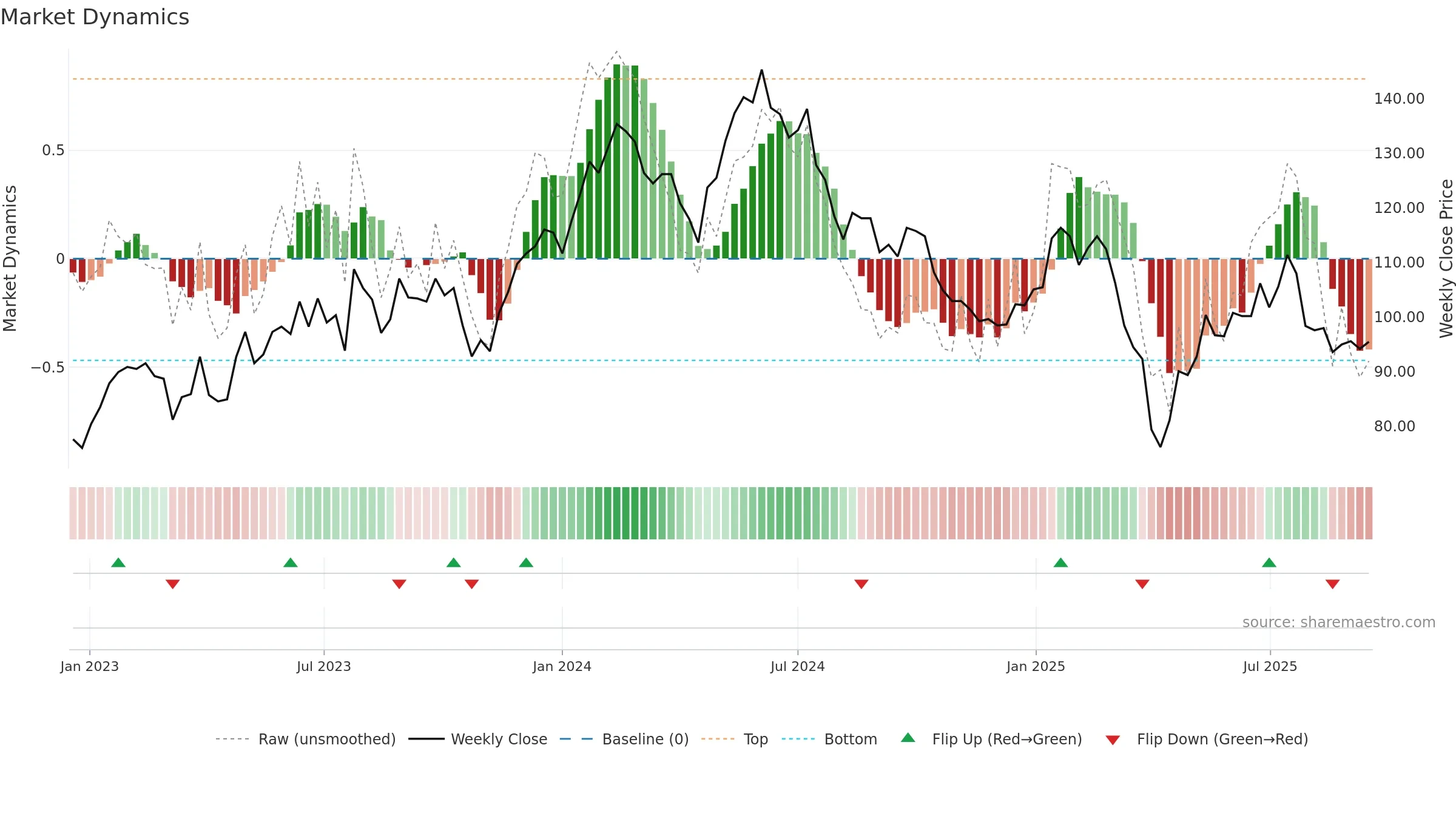The image size is (1456, 819).
Task: Click the Flip Up triangle in early June 2023
Action: [291, 562]
